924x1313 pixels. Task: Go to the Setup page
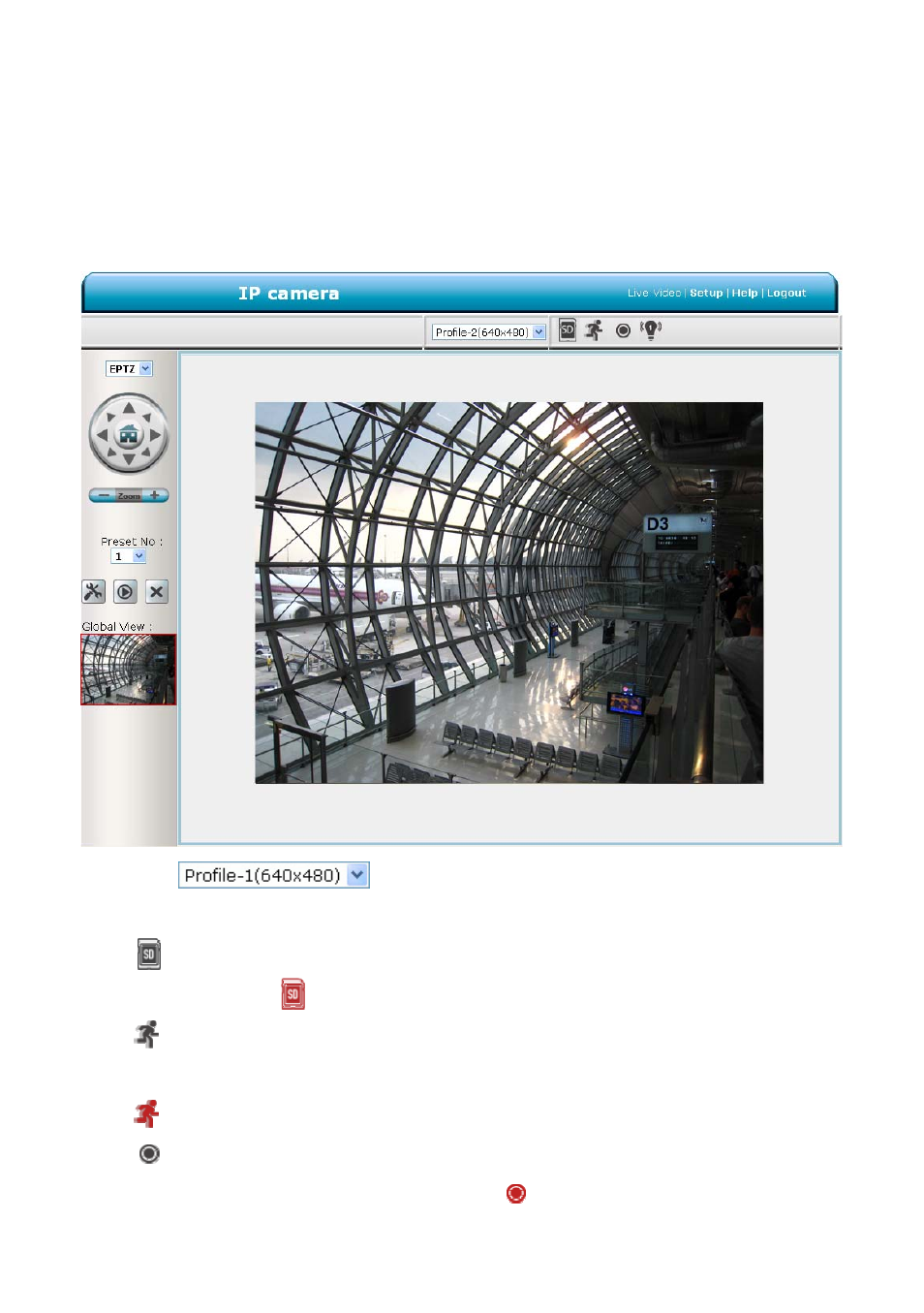point(706,293)
